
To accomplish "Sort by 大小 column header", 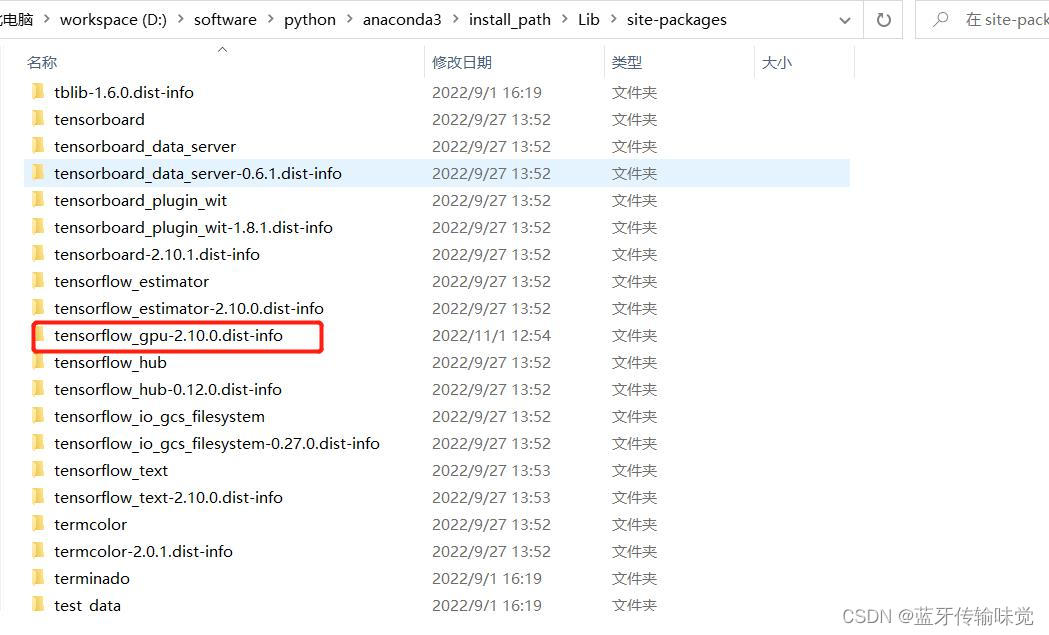I will coord(777,63).
